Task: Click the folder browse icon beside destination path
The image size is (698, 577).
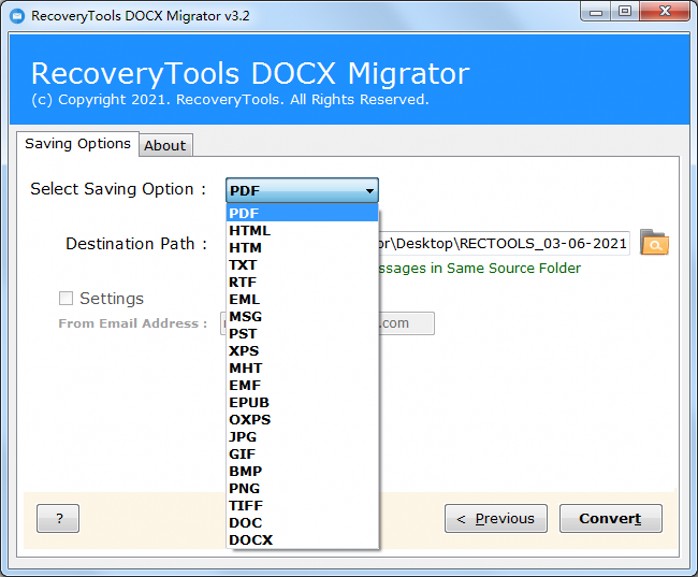Action: click(x=654, y=243)
